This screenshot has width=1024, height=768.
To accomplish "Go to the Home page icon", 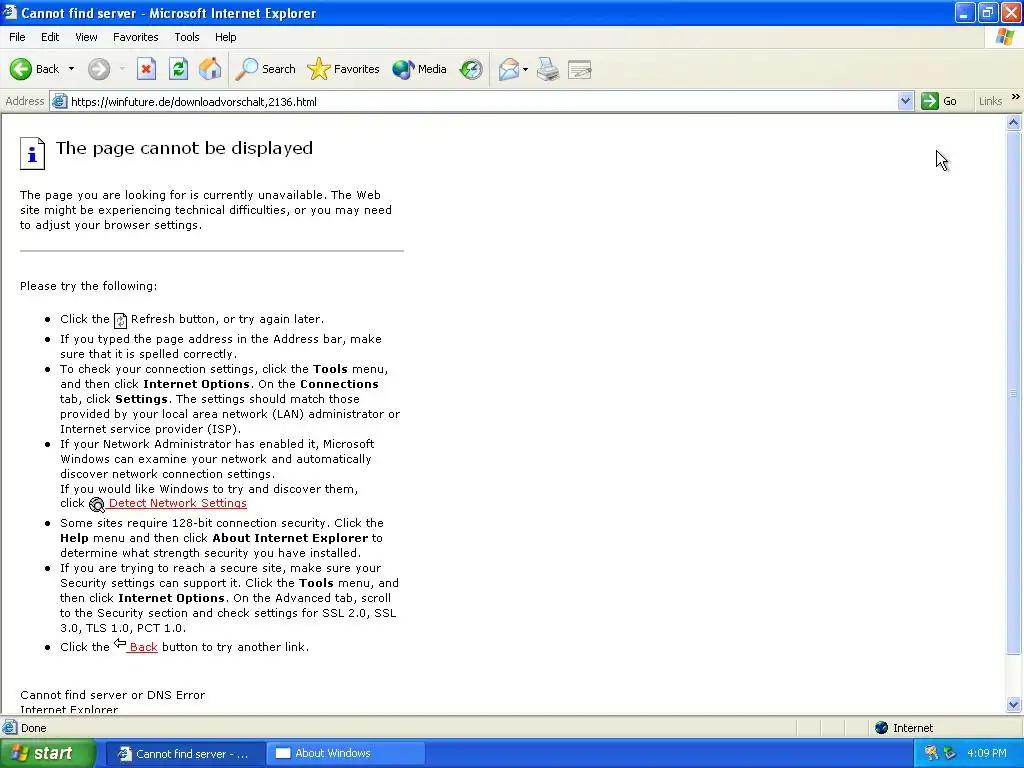I will (210, 69).
